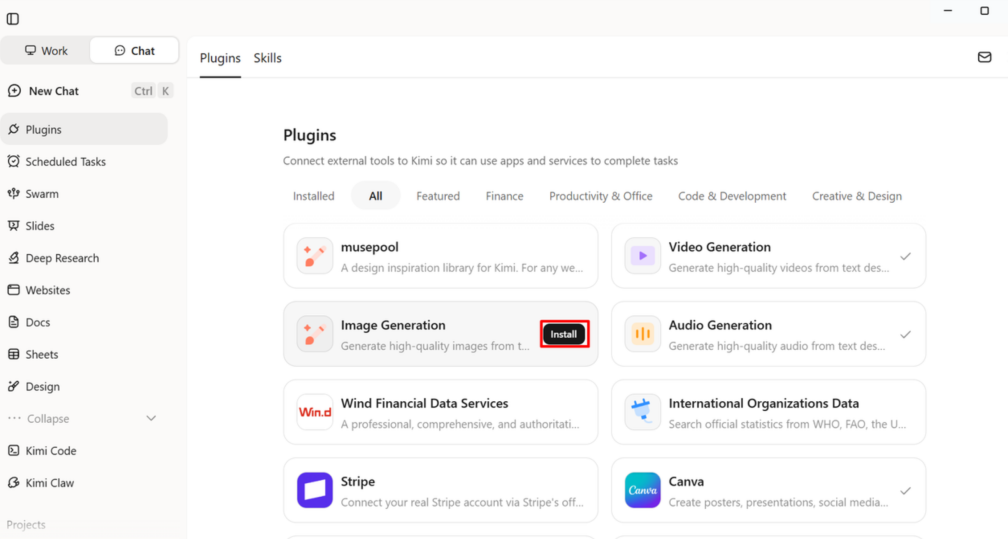Click the Docs document icon

click(14, 322)
